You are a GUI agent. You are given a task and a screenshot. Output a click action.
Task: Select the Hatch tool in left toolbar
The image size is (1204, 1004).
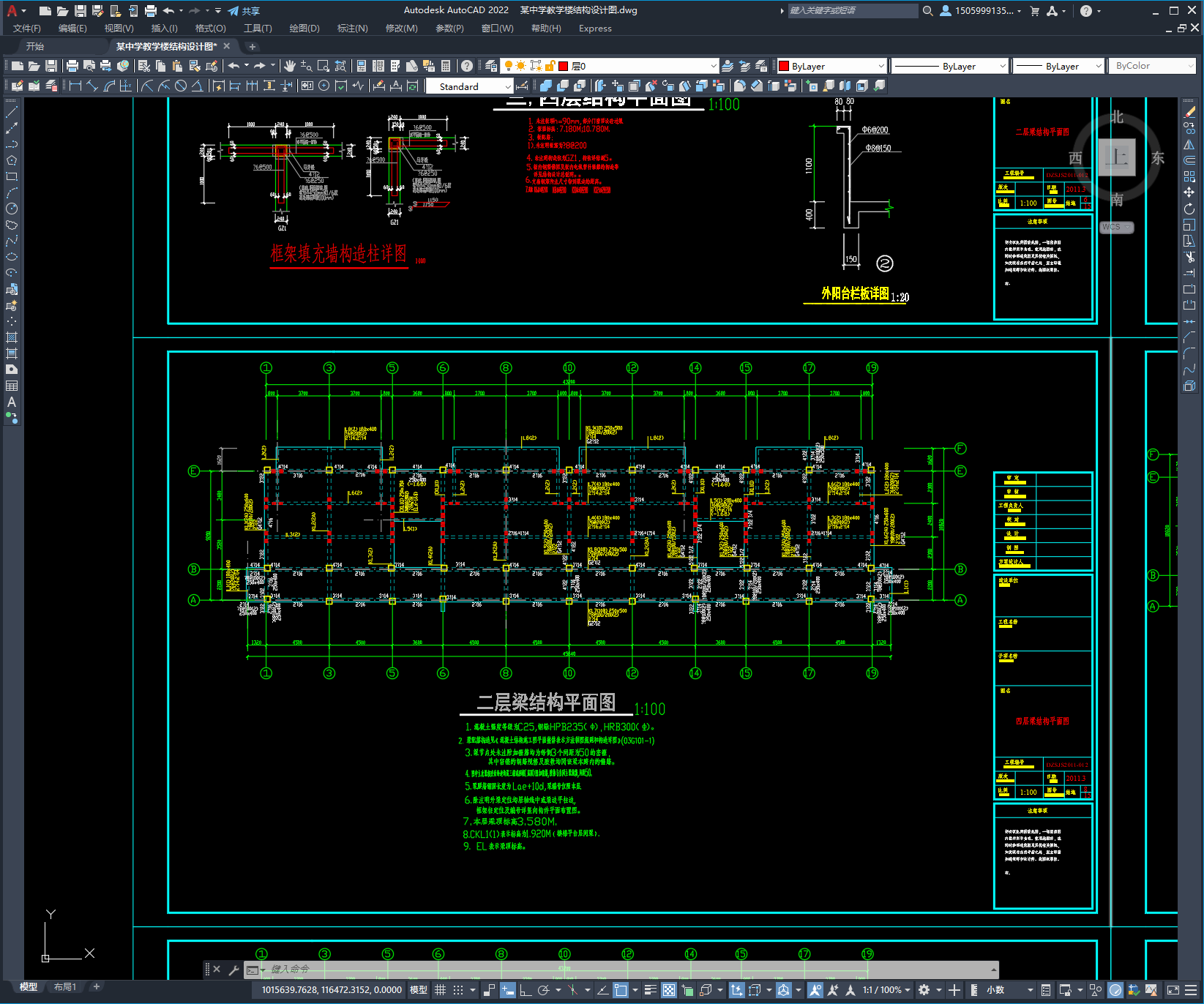tap(12, 337)
